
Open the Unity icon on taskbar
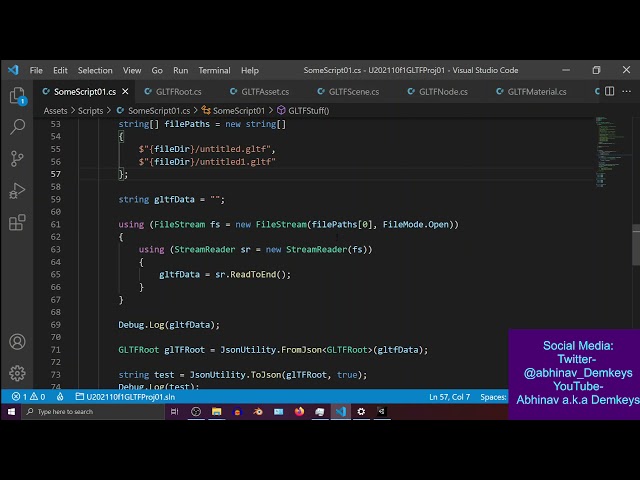coord(382,412)
